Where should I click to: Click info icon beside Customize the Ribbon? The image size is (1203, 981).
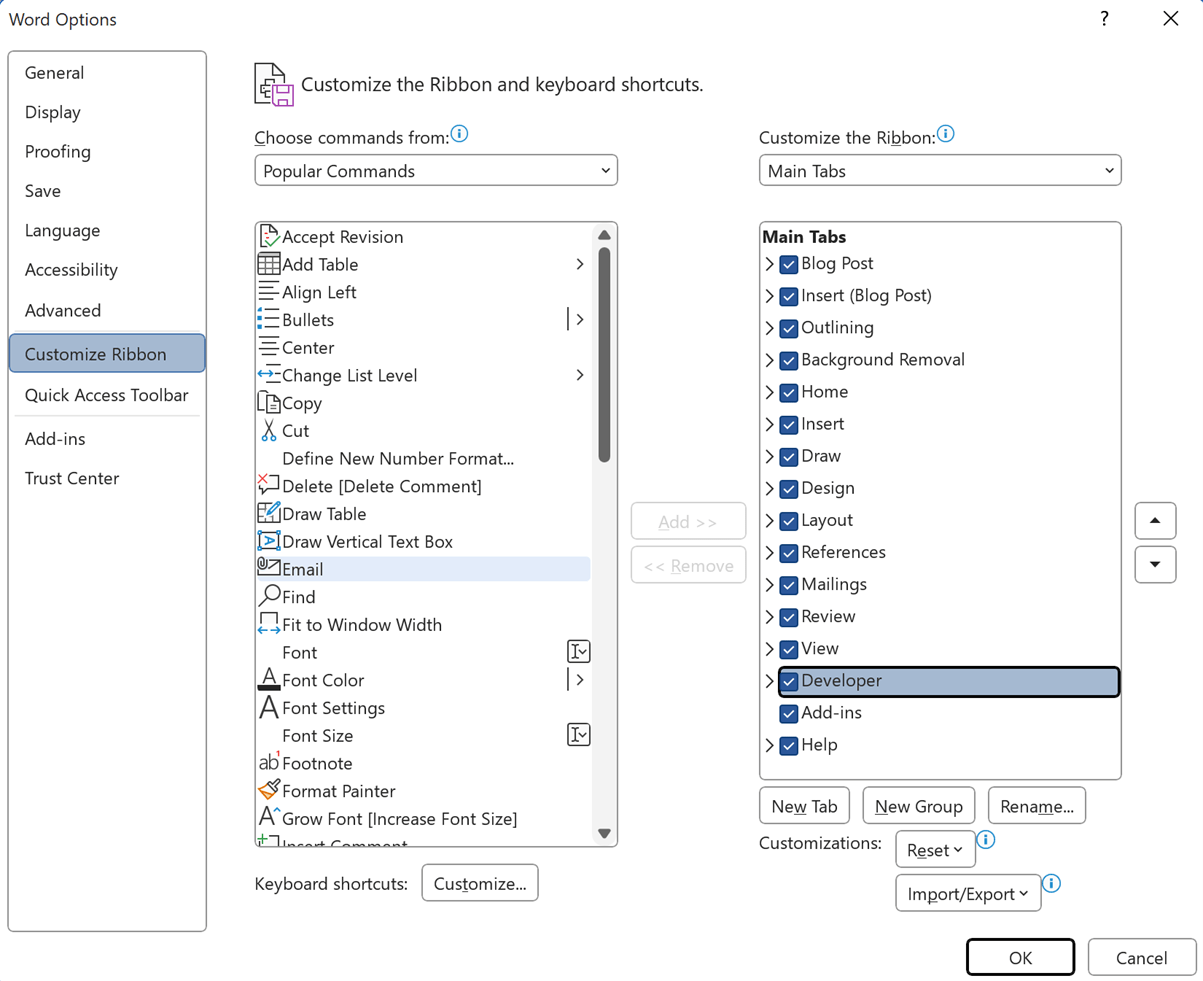(x=945, y=134)
